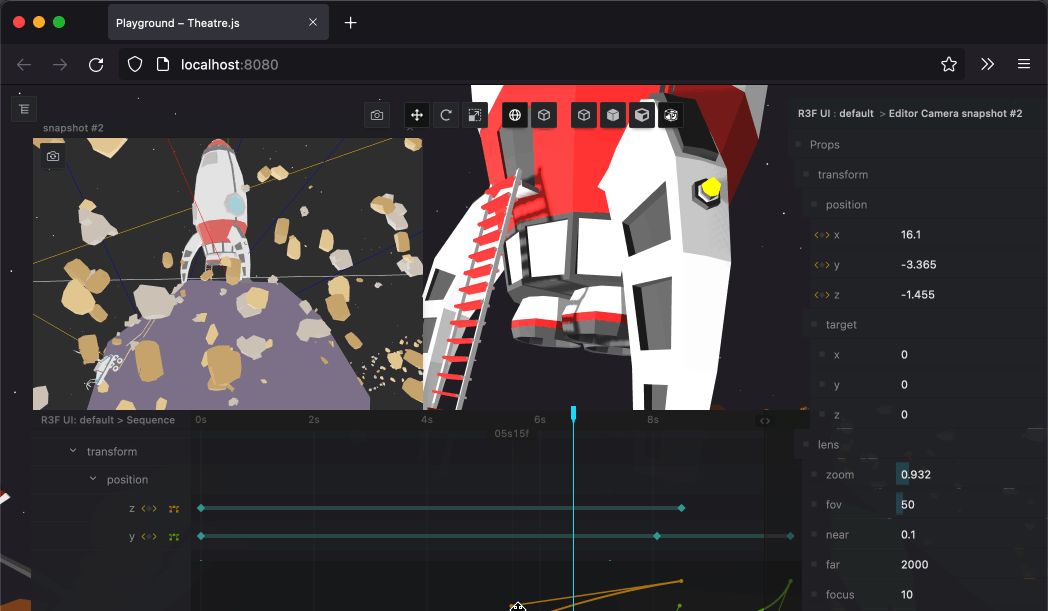Open a new browser tab

coord(350,23)
